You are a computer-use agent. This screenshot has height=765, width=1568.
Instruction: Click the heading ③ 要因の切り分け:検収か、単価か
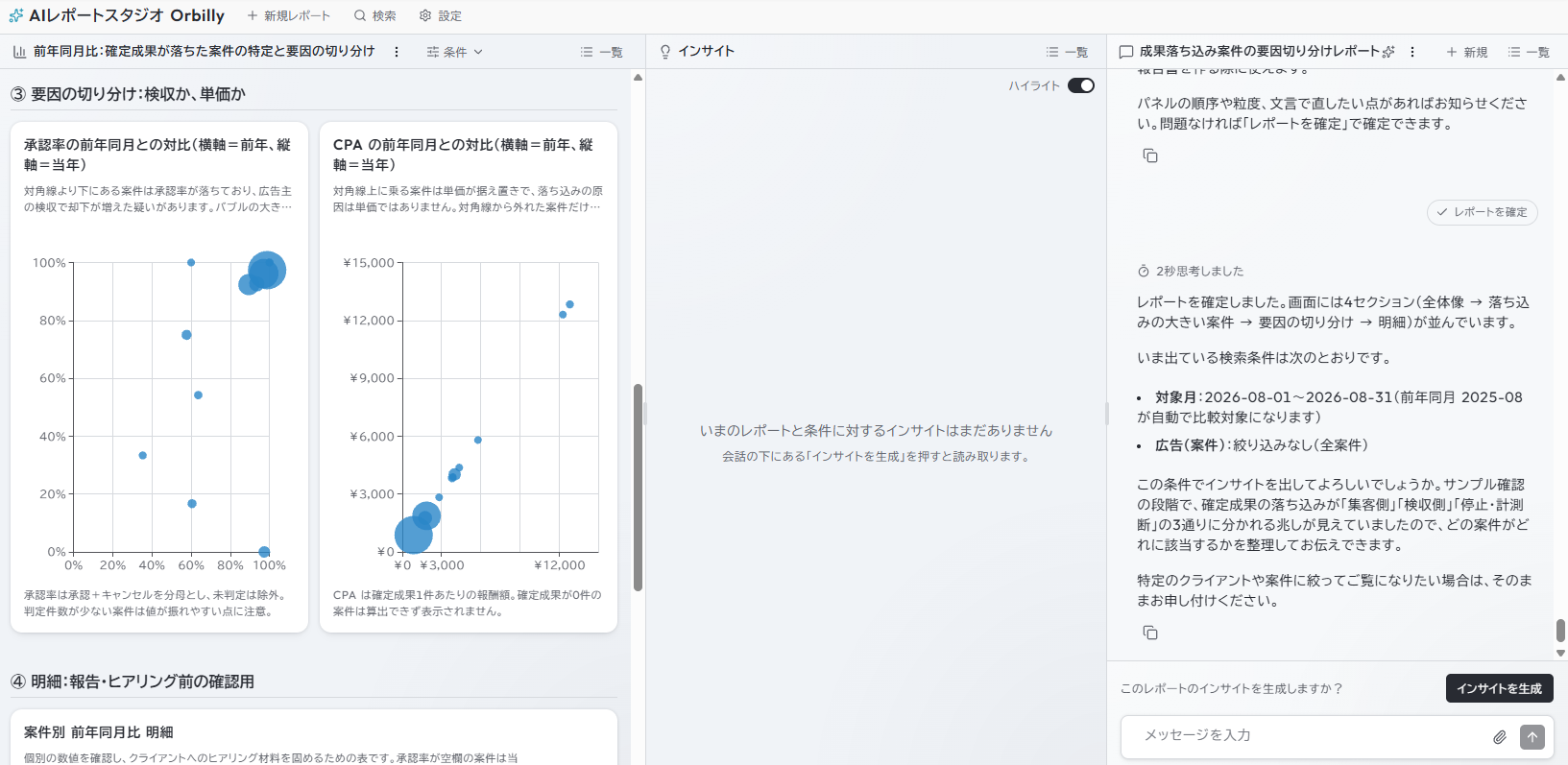pyautogui.click(x=128, y=94)
